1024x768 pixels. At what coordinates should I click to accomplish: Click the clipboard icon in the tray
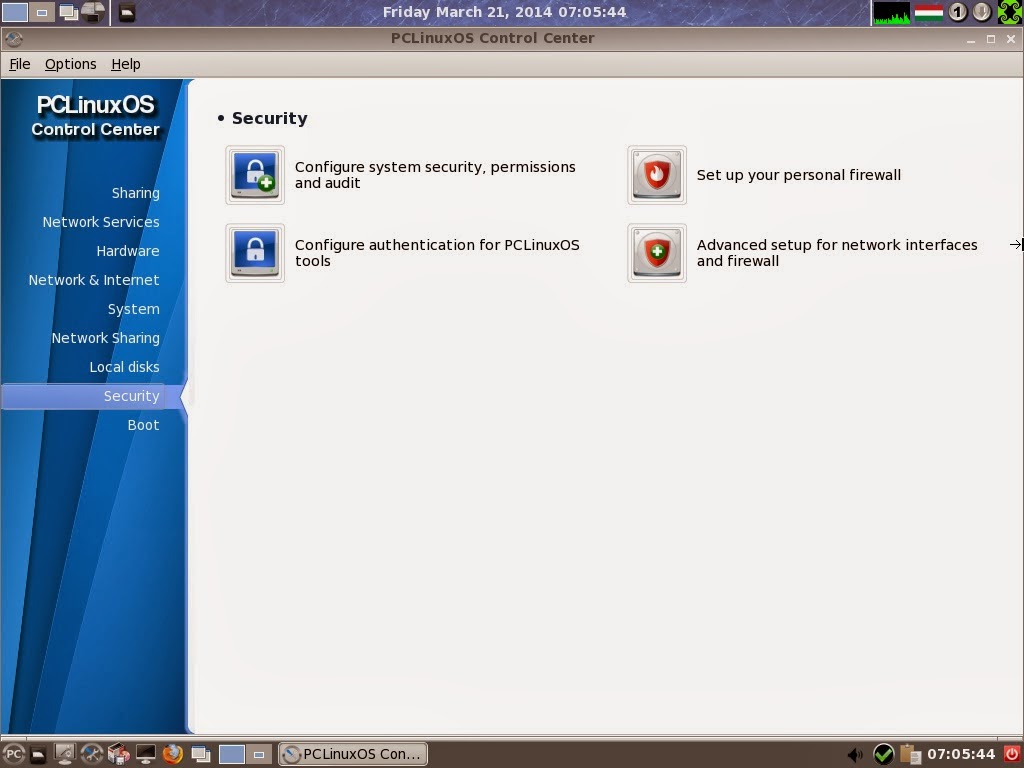tap(910, 754)
